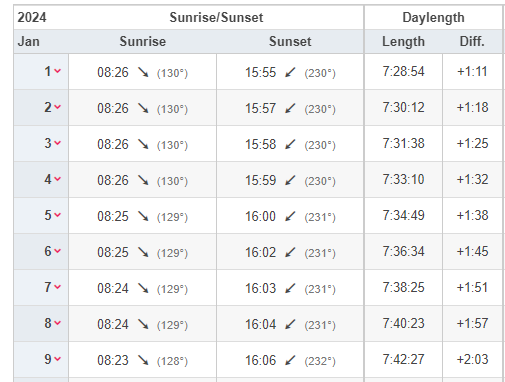Click the sunset direction arrow for January 1
This screenshot has height=382, width=505.
coord(290,72)
